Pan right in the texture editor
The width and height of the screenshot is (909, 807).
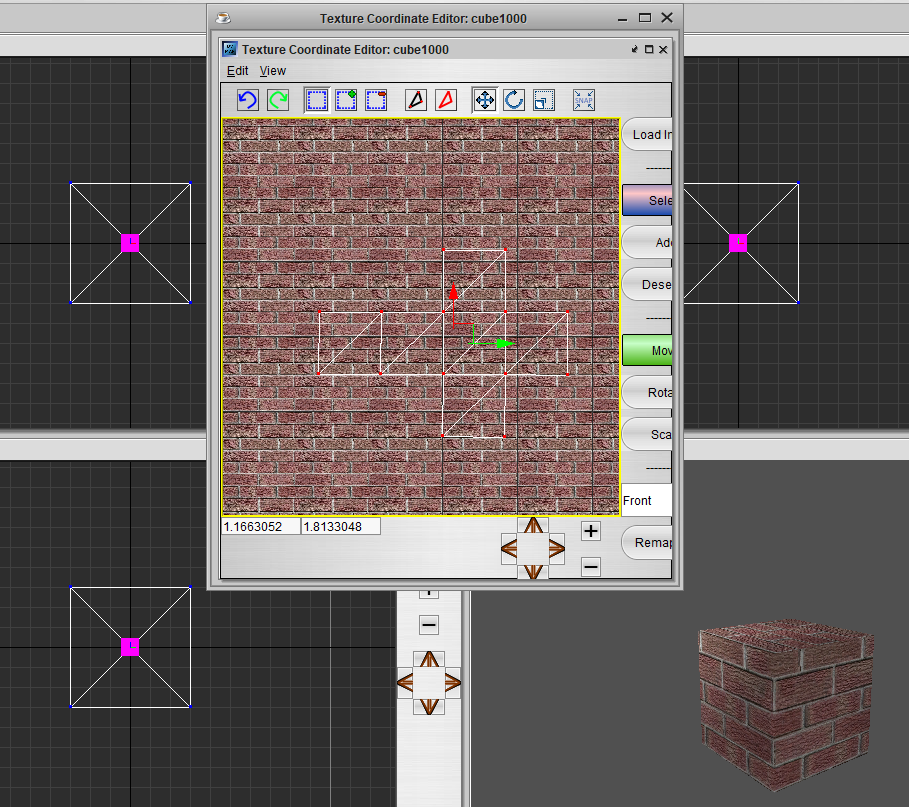(557, 548)
